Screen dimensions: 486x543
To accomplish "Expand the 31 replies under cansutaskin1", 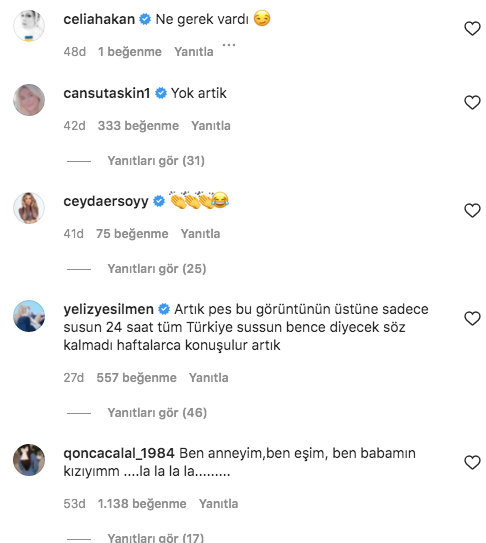I will coord(156,161).
